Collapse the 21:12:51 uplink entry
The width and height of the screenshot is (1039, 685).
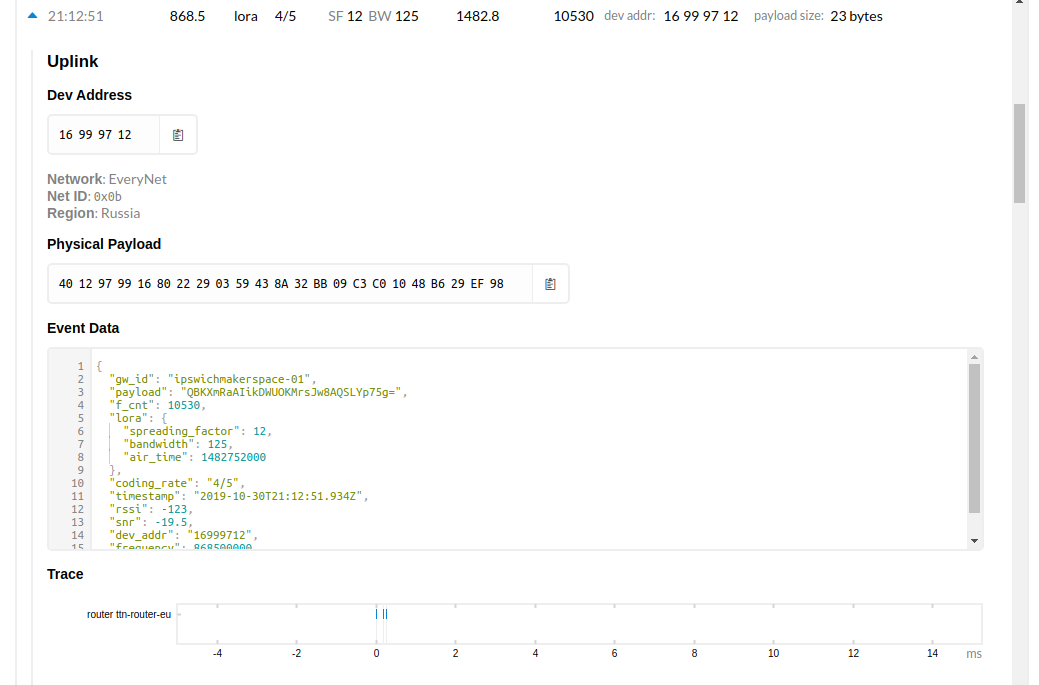[x=33, y=17]
